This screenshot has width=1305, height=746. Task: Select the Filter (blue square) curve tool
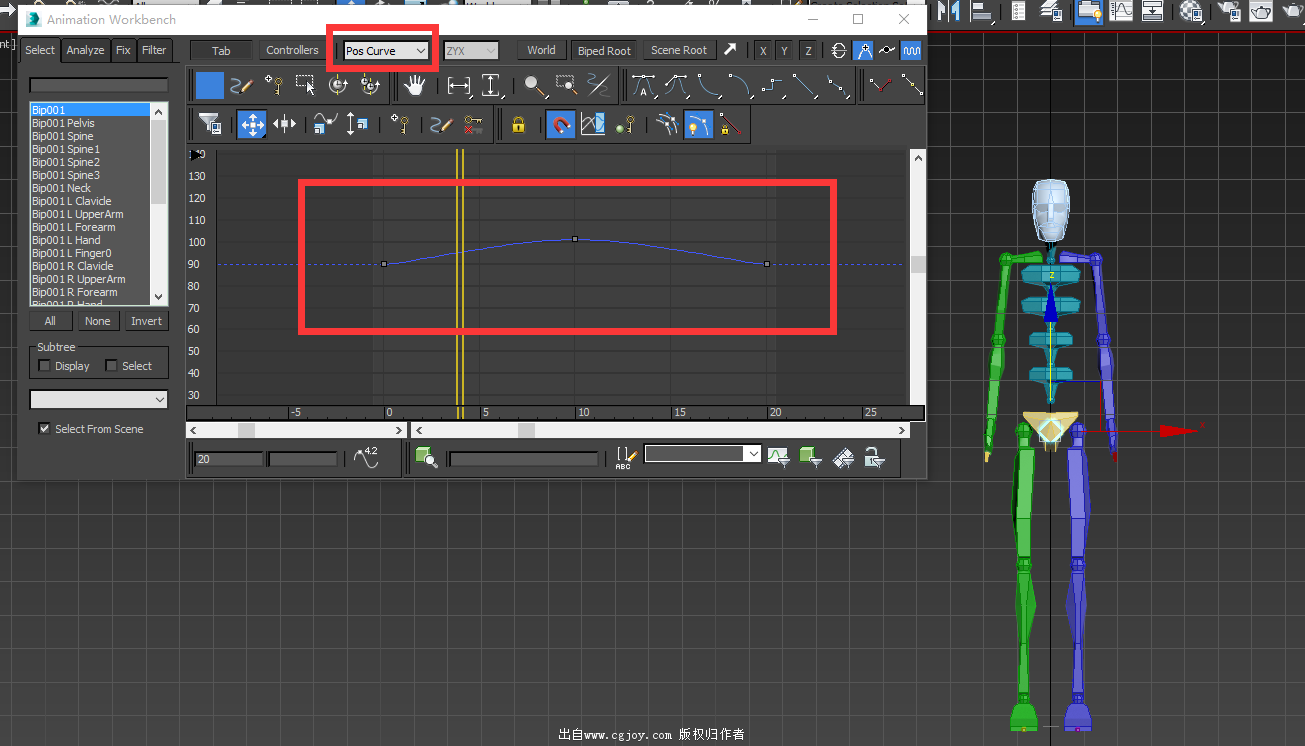tap(209, 86)
